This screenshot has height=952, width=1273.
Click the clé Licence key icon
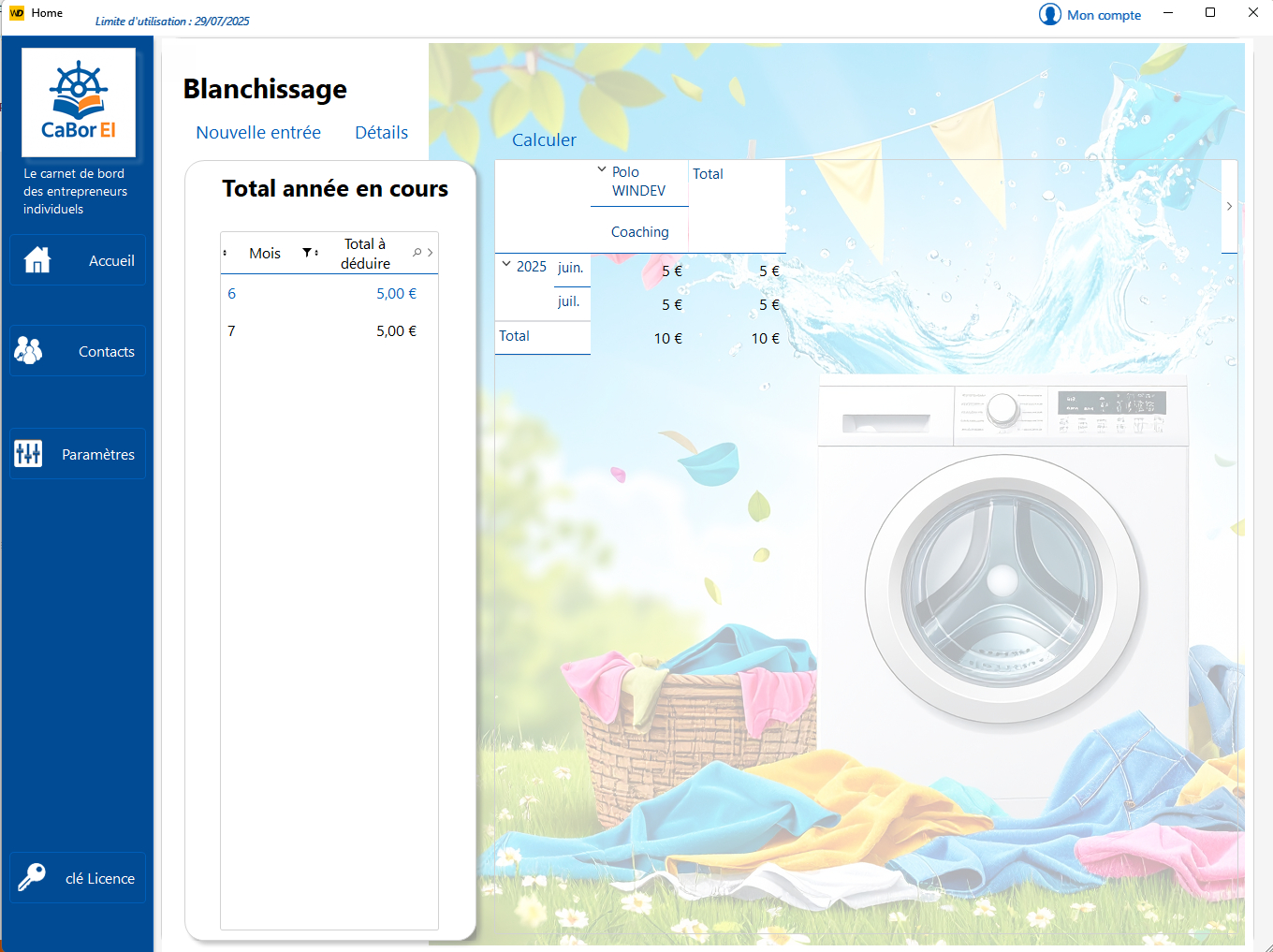point(32,878)
